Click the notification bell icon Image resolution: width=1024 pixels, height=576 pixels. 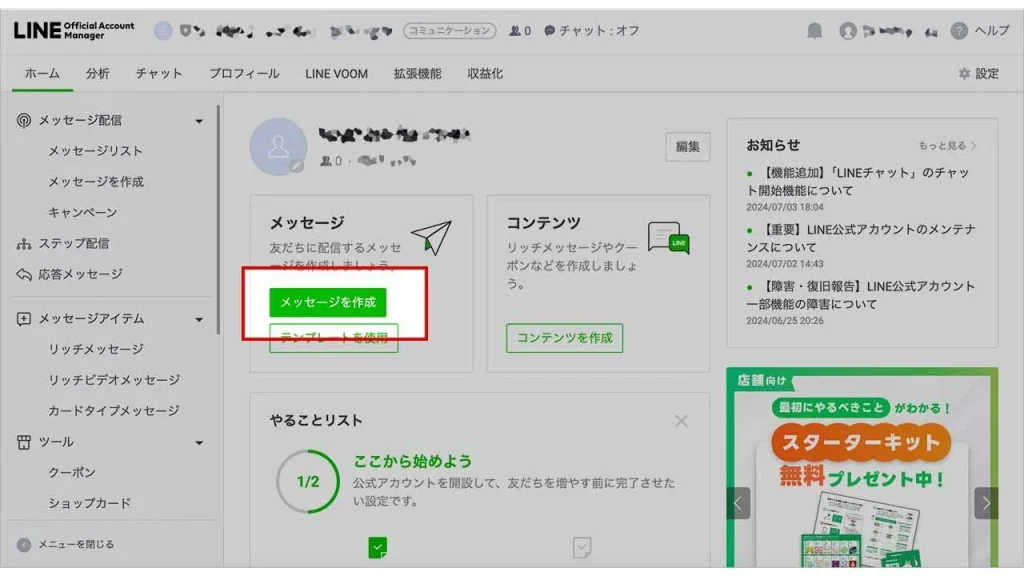point(815,31)
